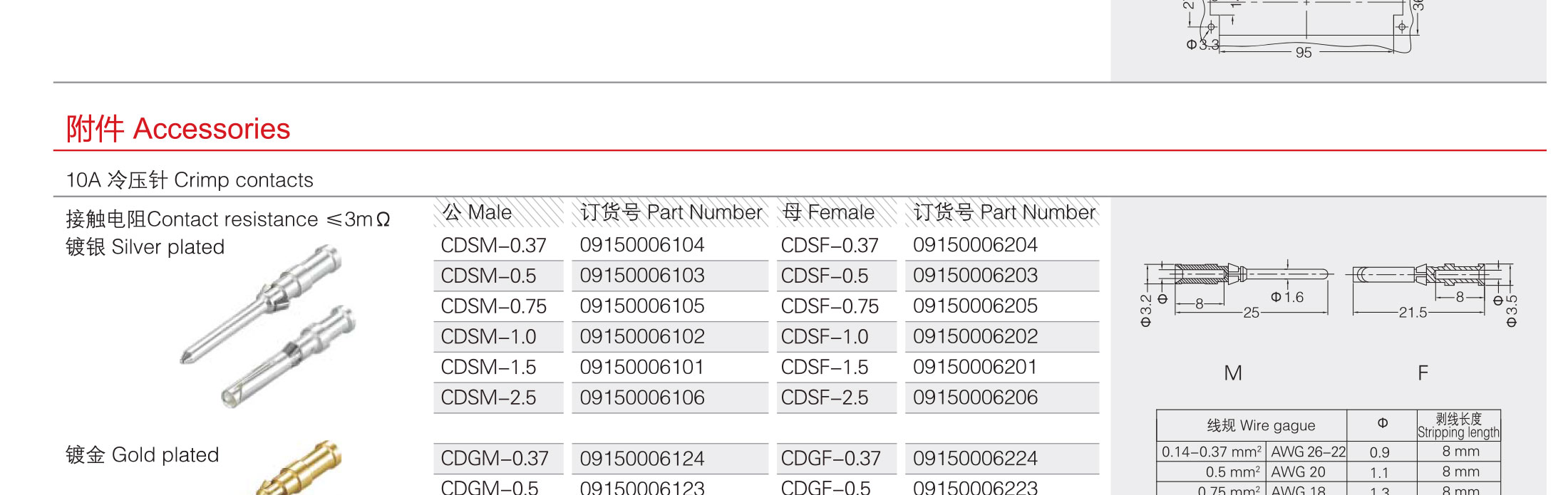This screenshot has height=495, width=1568.
Task: Click the CDSM-0.5 table cell
Action: tap(498, 276)
